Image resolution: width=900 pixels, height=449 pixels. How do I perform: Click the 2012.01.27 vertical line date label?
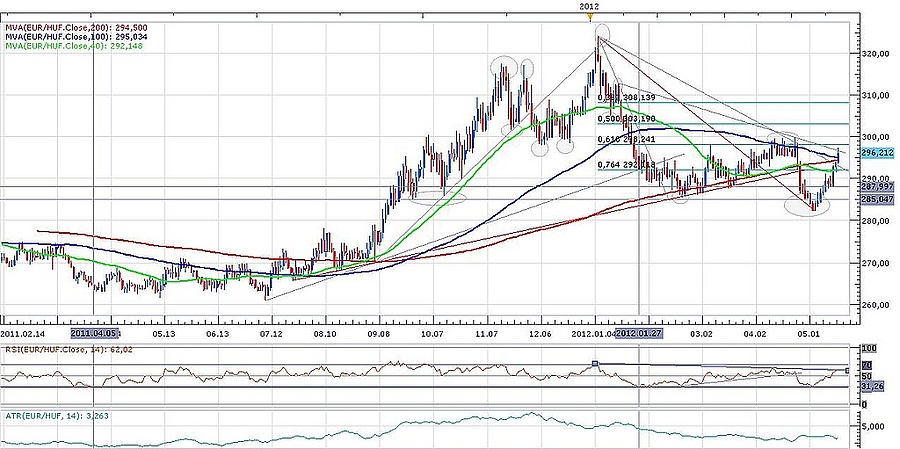638,332
